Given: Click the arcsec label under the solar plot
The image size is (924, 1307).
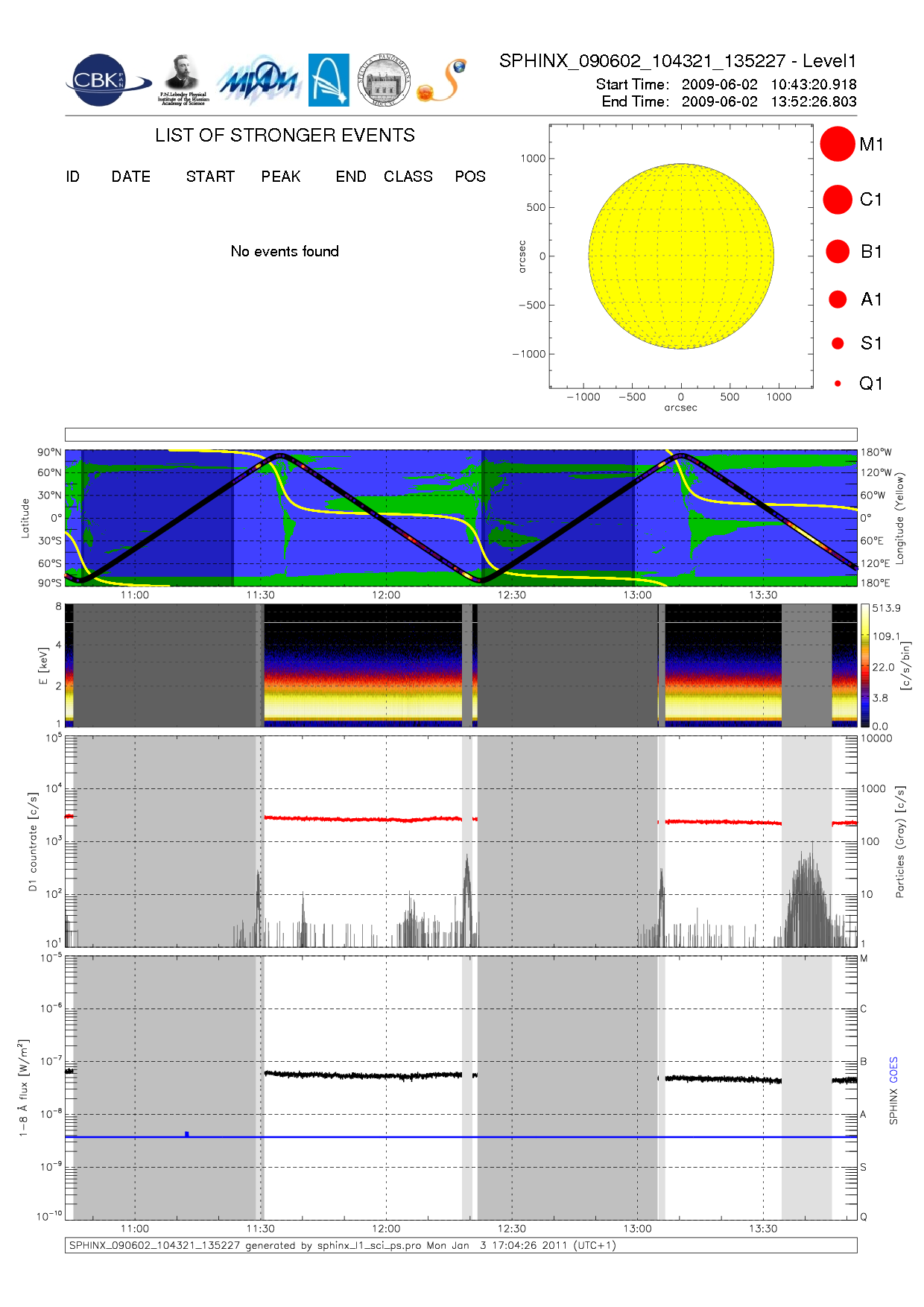Looking at the screenshot, I should (x=681, y=408).
